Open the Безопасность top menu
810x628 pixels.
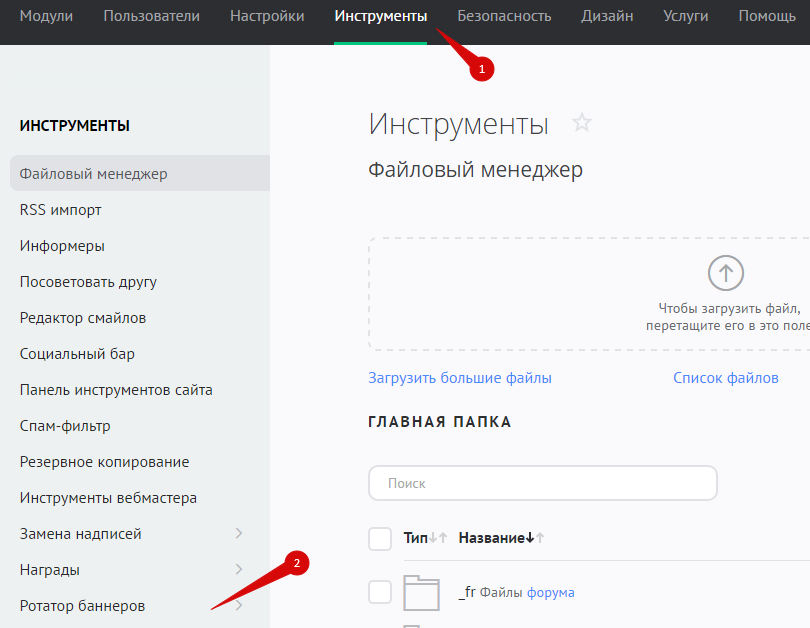coord(504,16)
